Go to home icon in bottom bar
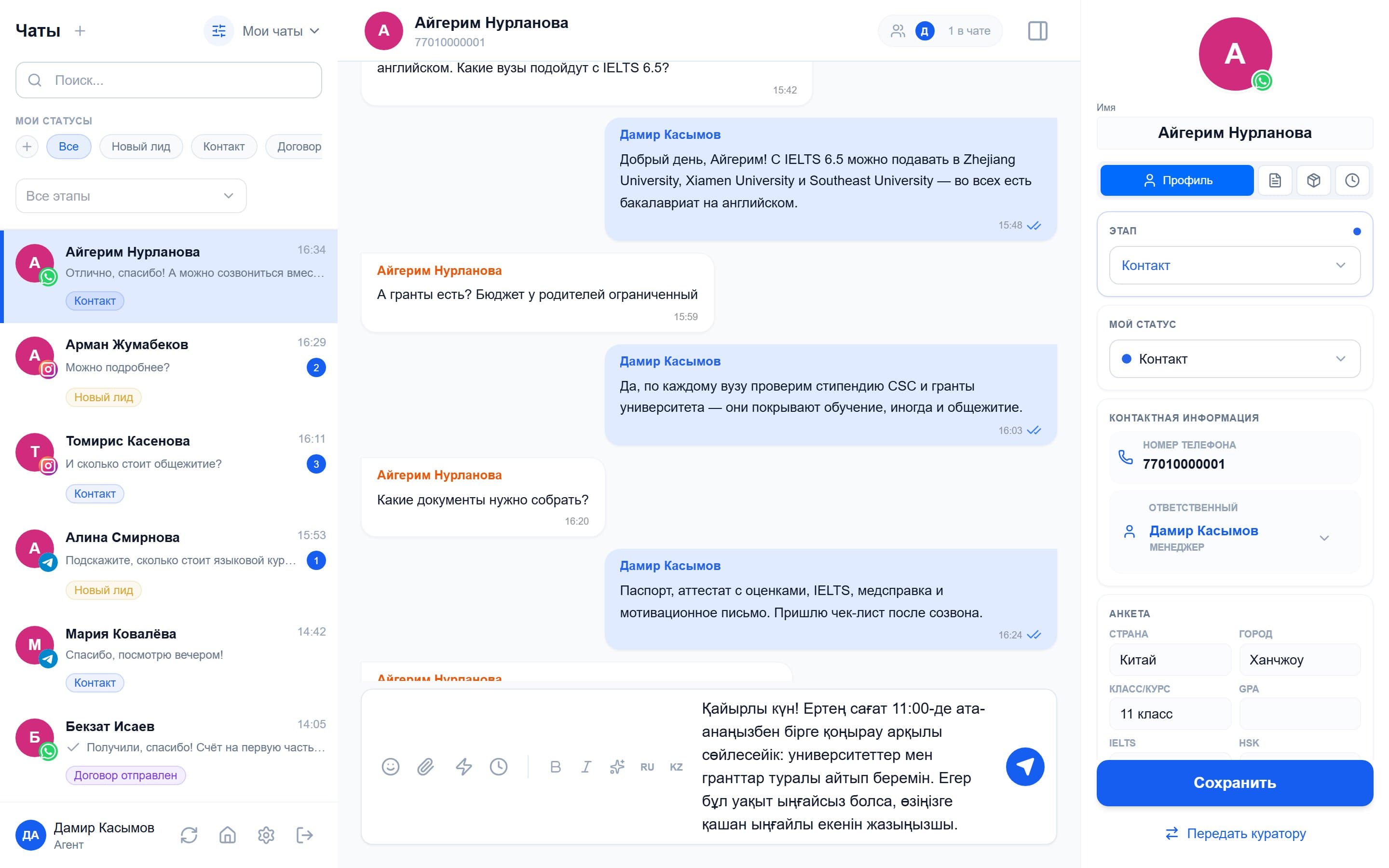The height and width of the screenshot is (868, 1389). point(227,835)
